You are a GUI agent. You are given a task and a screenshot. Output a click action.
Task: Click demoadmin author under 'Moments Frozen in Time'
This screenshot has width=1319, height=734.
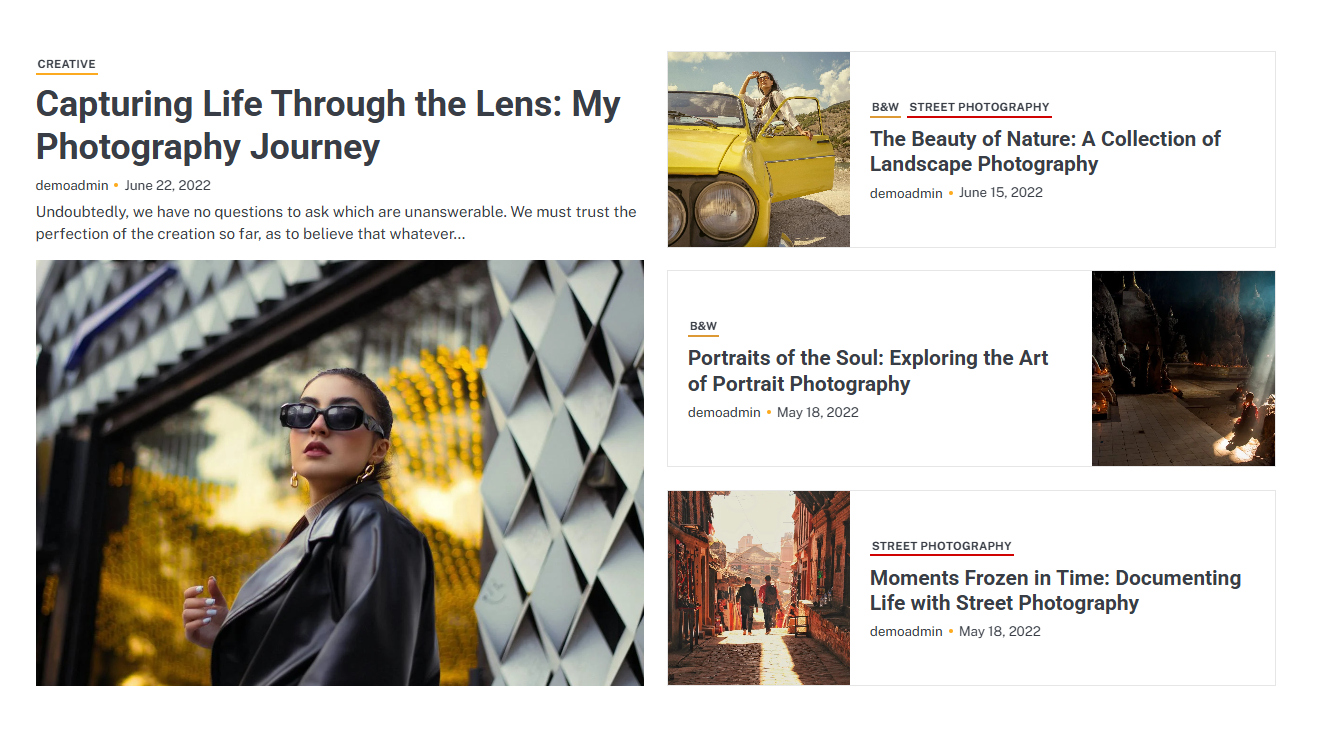click(906, 631)
